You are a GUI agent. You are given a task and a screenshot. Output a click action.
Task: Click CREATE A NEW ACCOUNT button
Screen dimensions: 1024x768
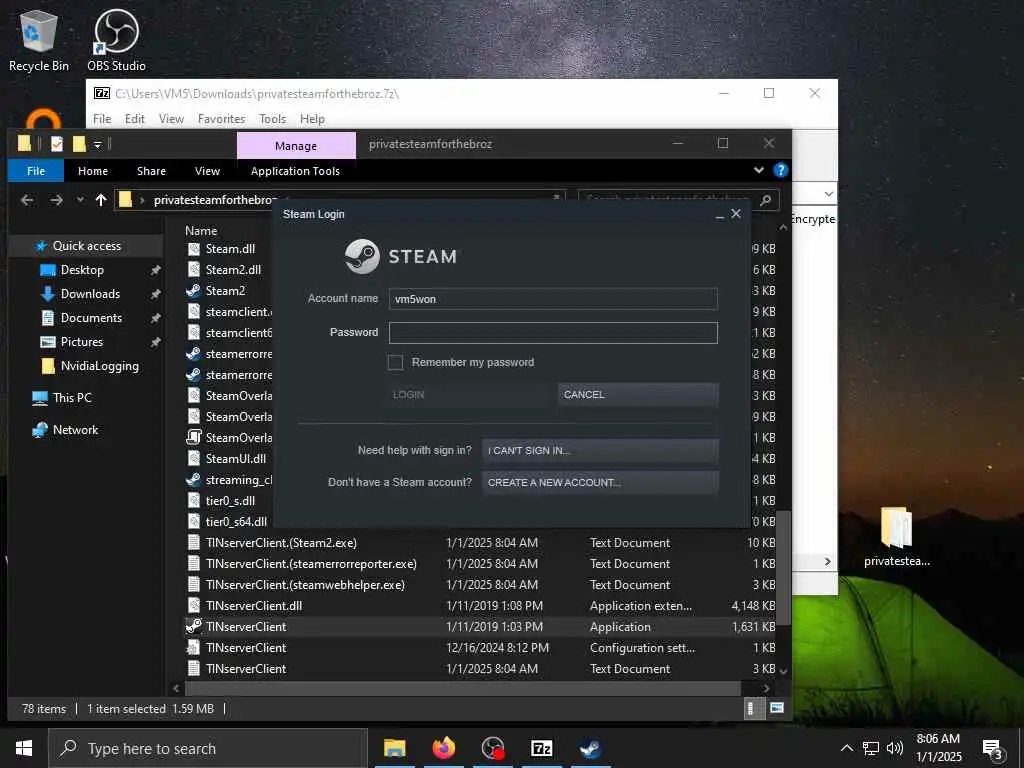click(600, 483)
